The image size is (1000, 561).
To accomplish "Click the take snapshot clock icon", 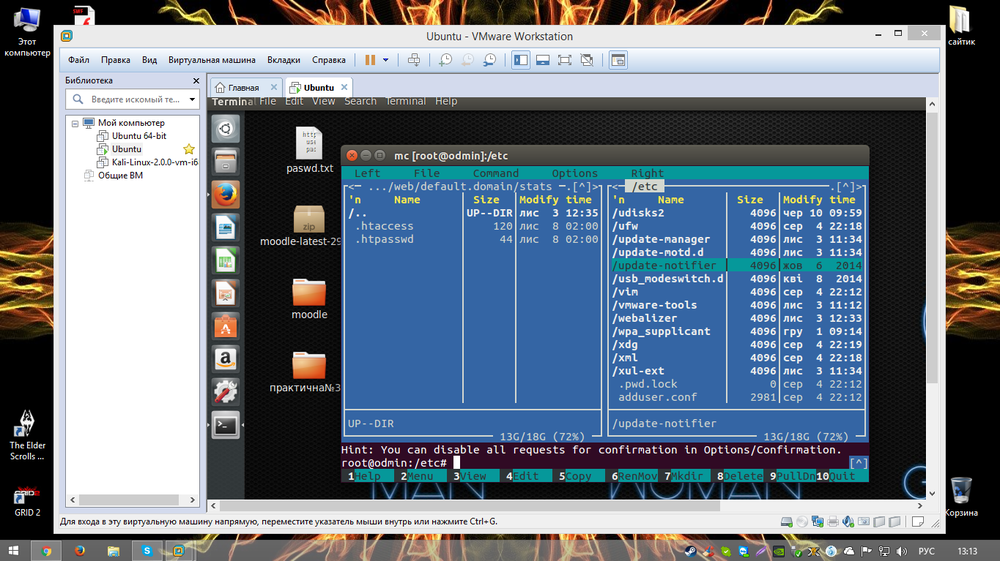I will (446, 60).
